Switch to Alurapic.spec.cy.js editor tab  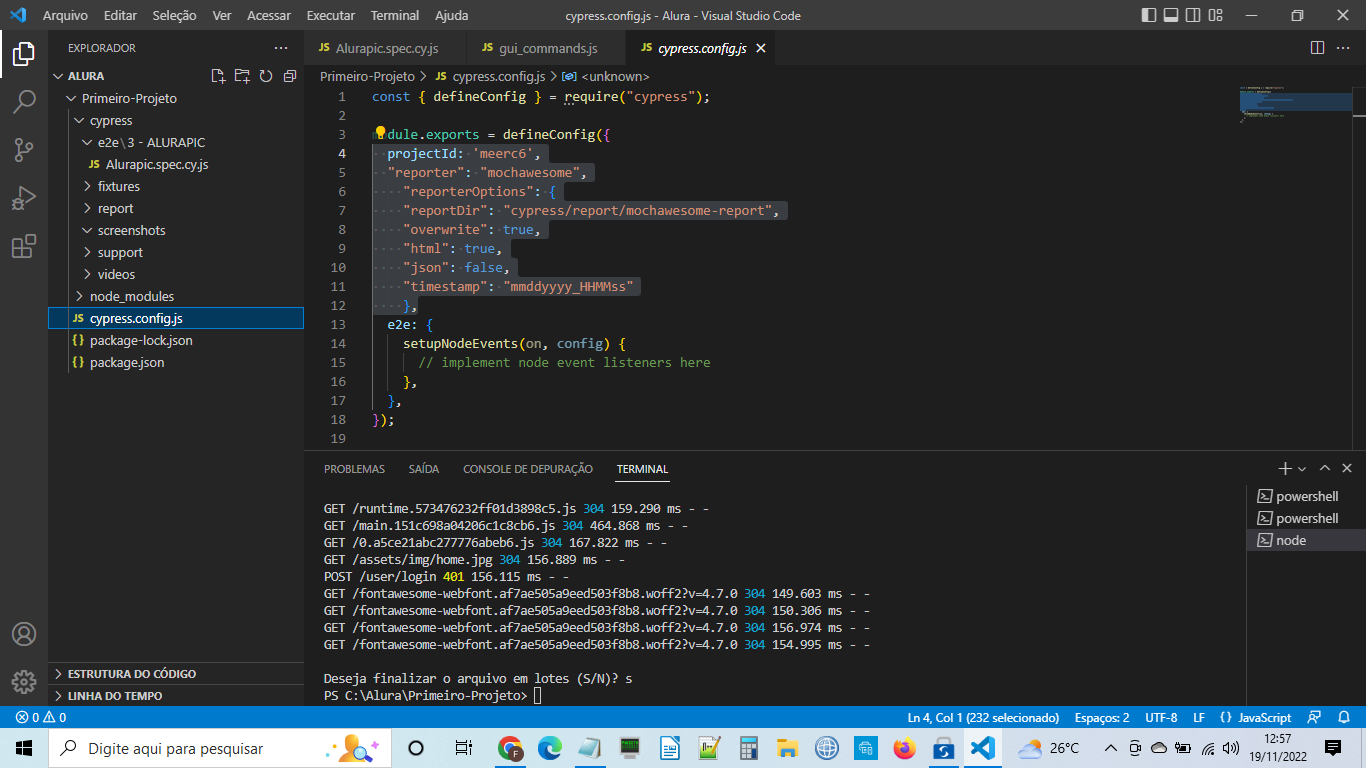pos(386,48)
